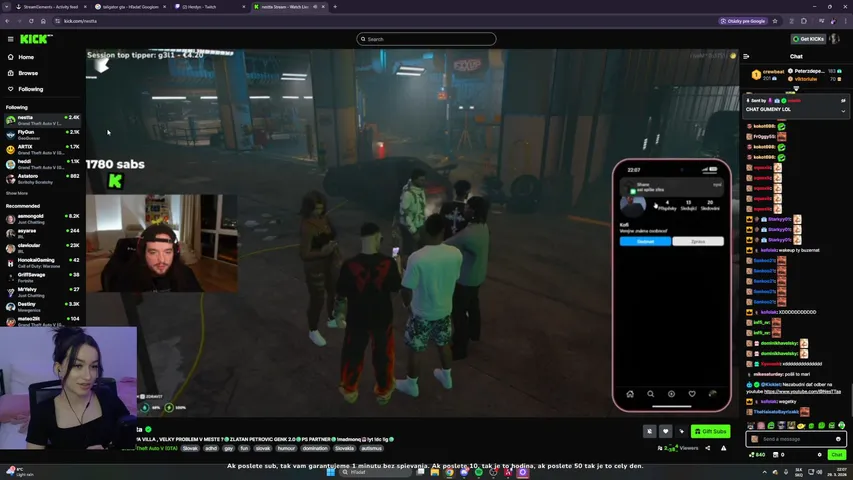853x480 pixels.
Task: Click the 840 channel points balance
Action: pos(757,455)
